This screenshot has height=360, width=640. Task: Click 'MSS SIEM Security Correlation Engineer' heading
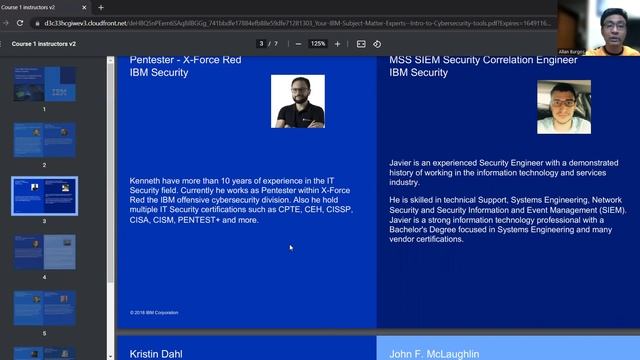pos(483,60)
